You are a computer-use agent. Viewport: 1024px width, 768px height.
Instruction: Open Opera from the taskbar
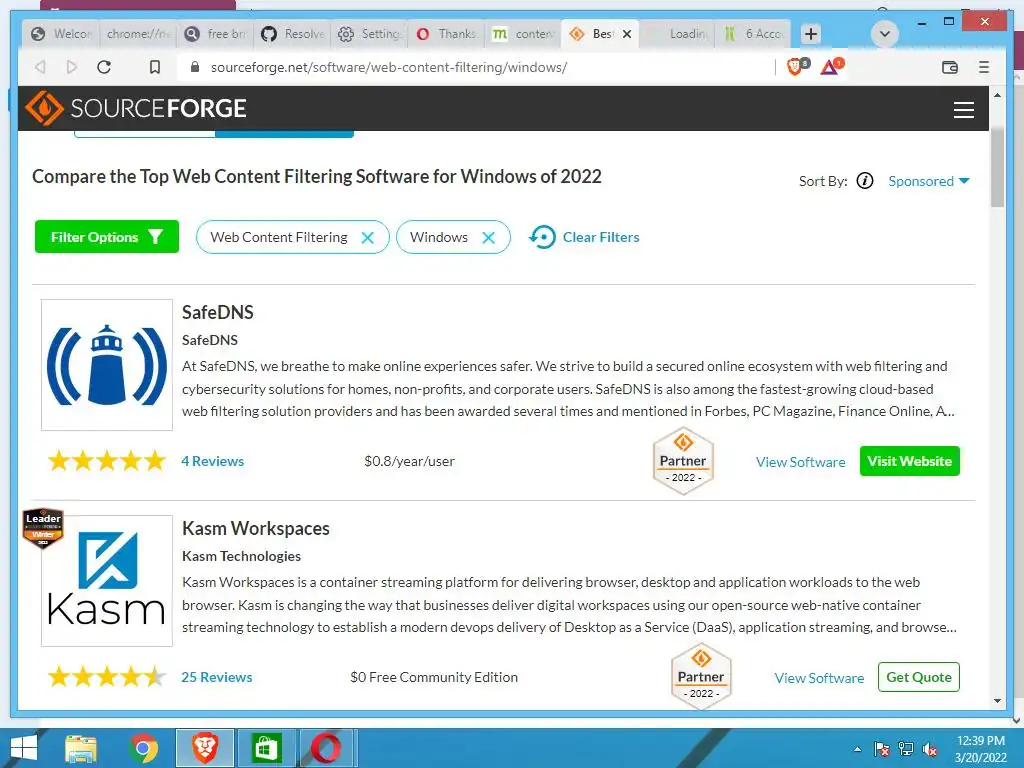coord(326,748)
